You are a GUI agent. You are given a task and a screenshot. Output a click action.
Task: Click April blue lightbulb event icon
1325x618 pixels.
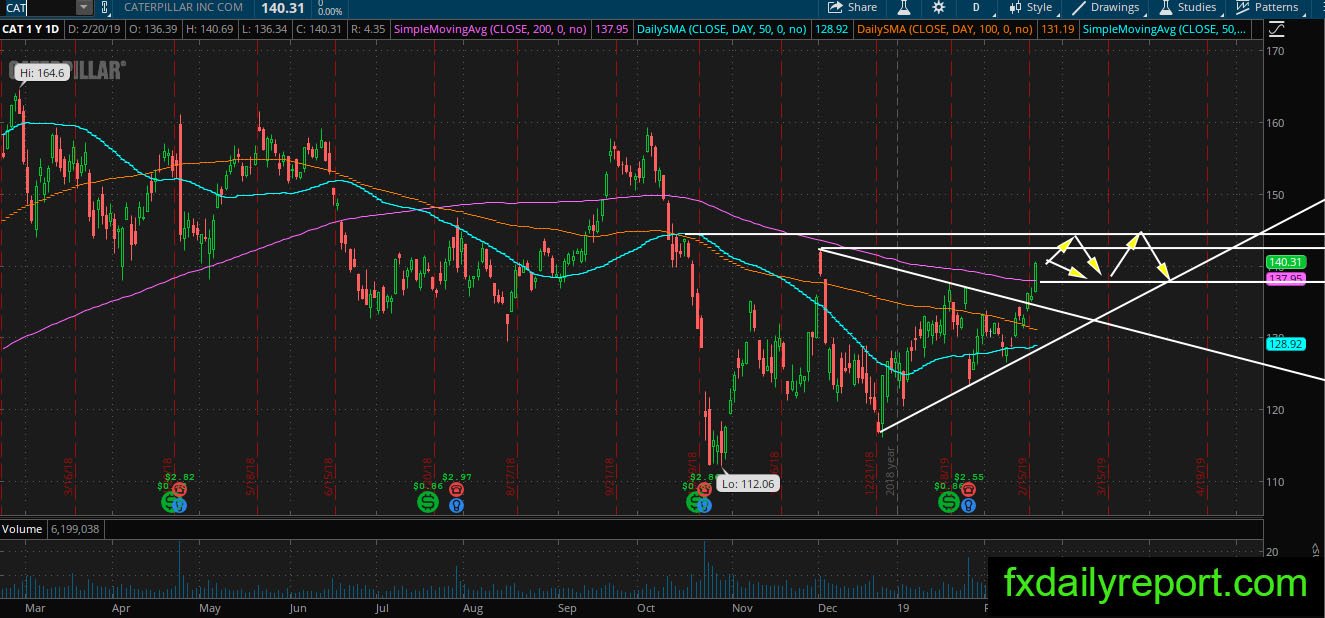pos(180,506)
